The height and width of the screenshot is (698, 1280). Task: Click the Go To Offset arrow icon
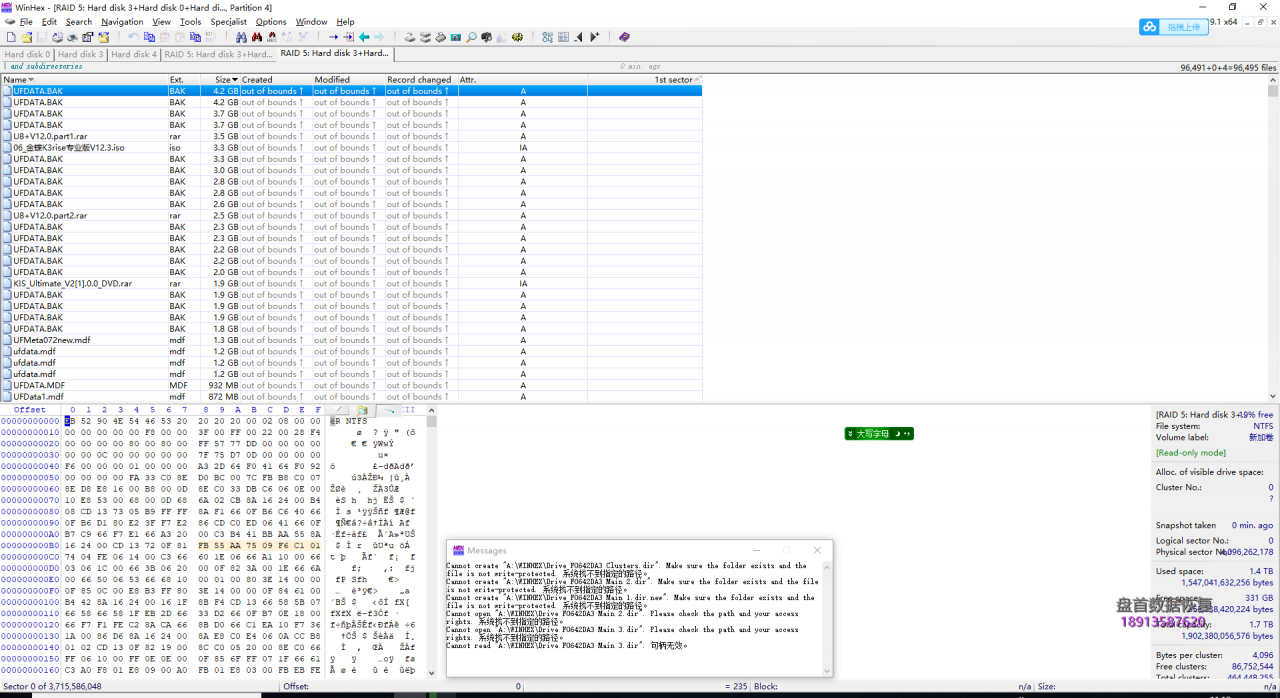[x=333, y=37]
